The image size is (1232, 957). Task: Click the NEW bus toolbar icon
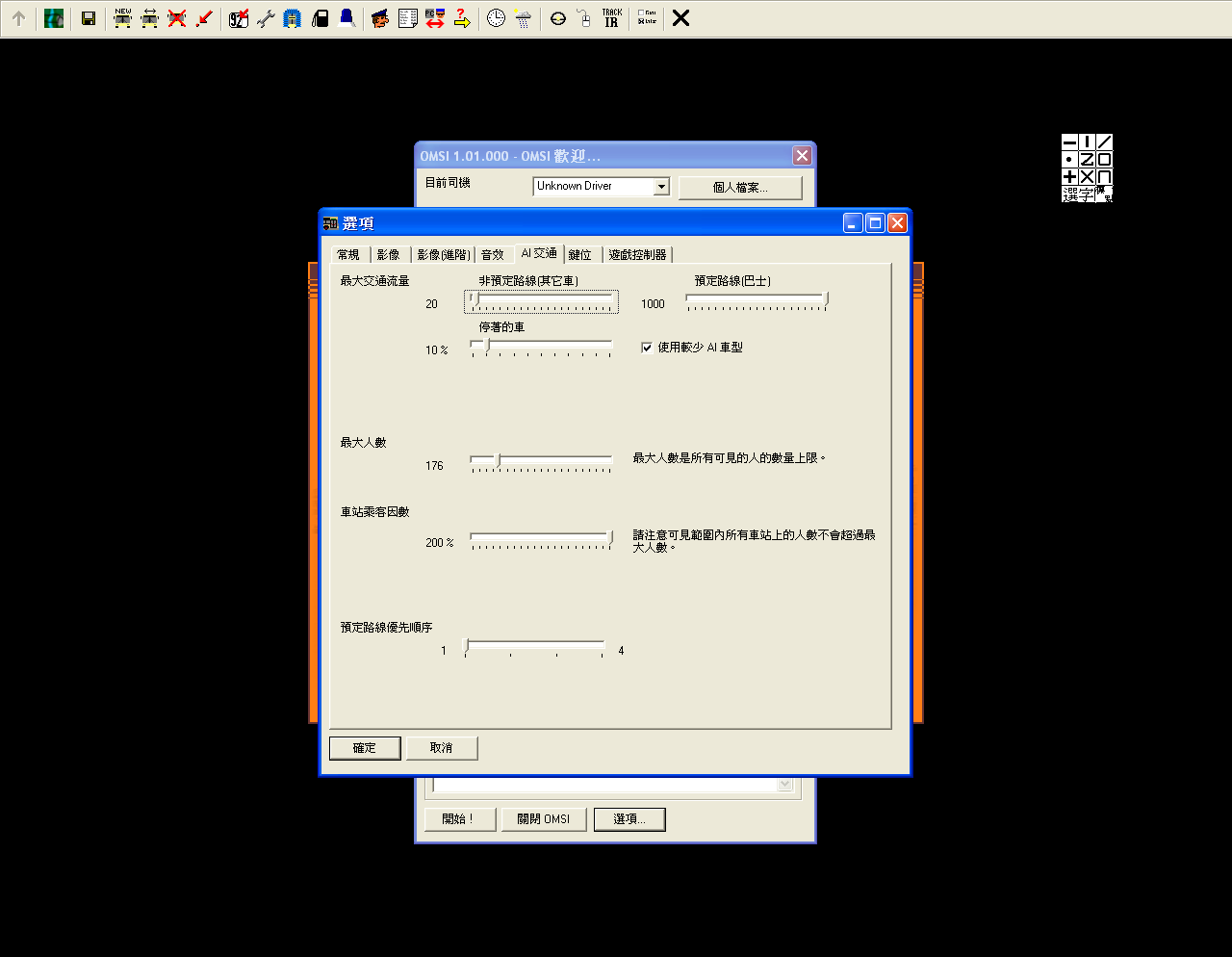[x=122, y=18]
